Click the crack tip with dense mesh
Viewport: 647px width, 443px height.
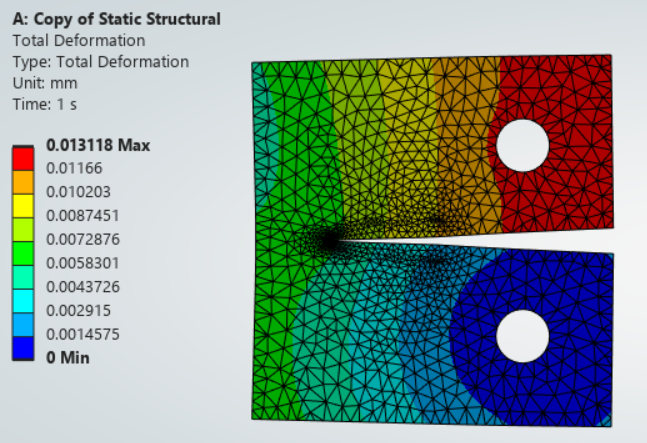[x=328, y=240]
